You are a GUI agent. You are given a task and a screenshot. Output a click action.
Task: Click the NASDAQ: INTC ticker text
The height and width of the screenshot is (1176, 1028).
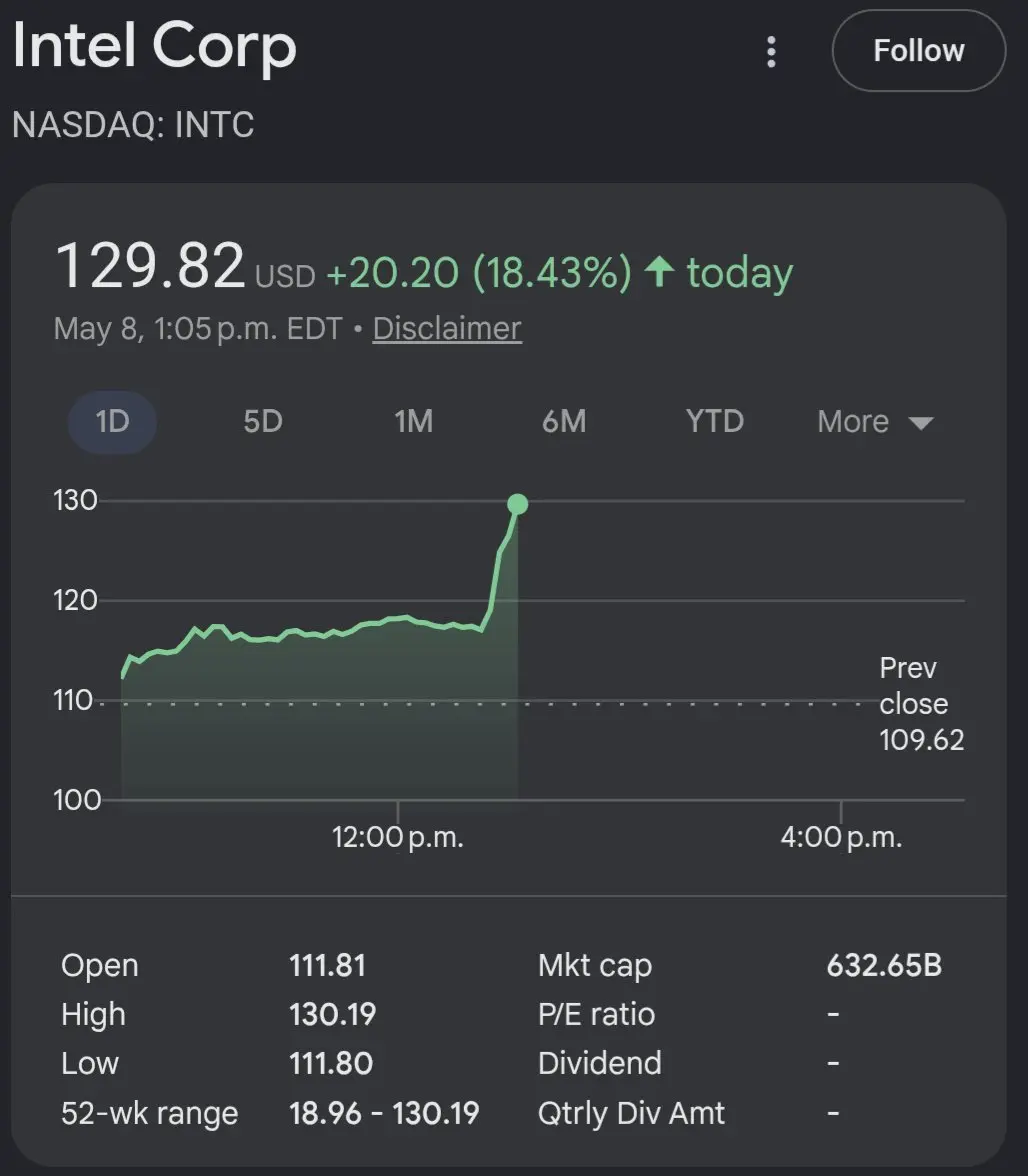[133, 124]
